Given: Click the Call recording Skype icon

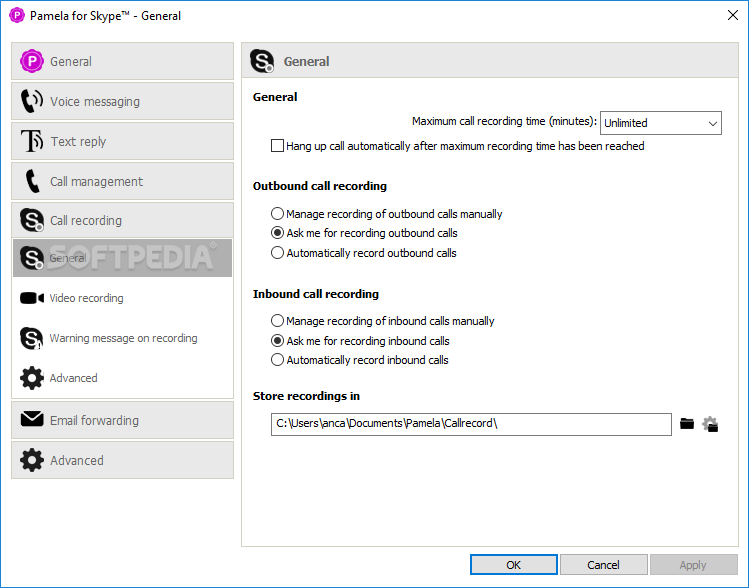Looking at the screenshot, I should (32, 220).
